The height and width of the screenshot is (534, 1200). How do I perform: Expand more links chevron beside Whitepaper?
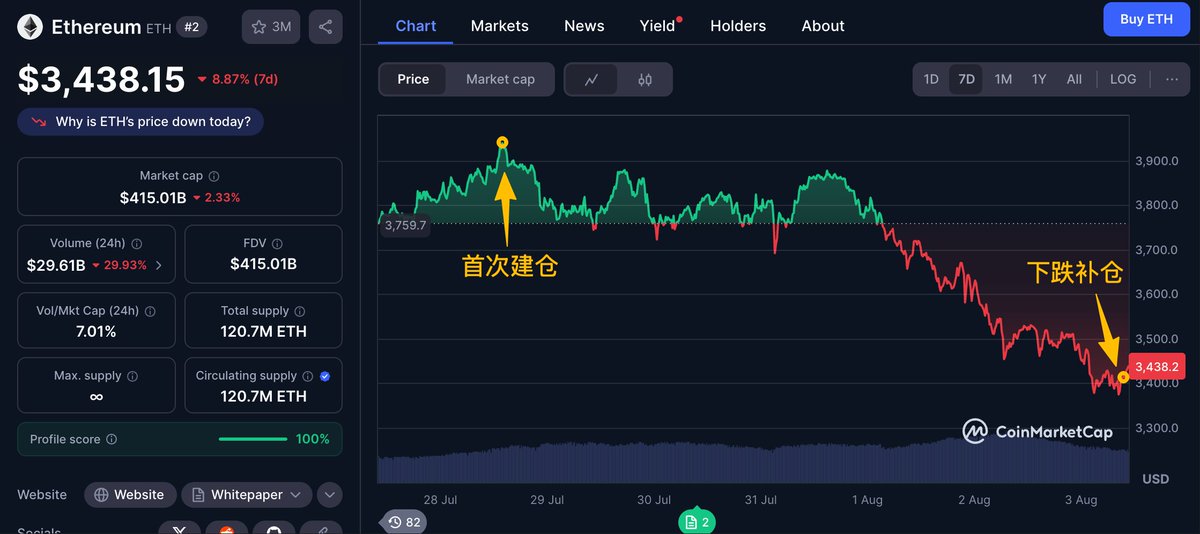click(x=330, y=495)
